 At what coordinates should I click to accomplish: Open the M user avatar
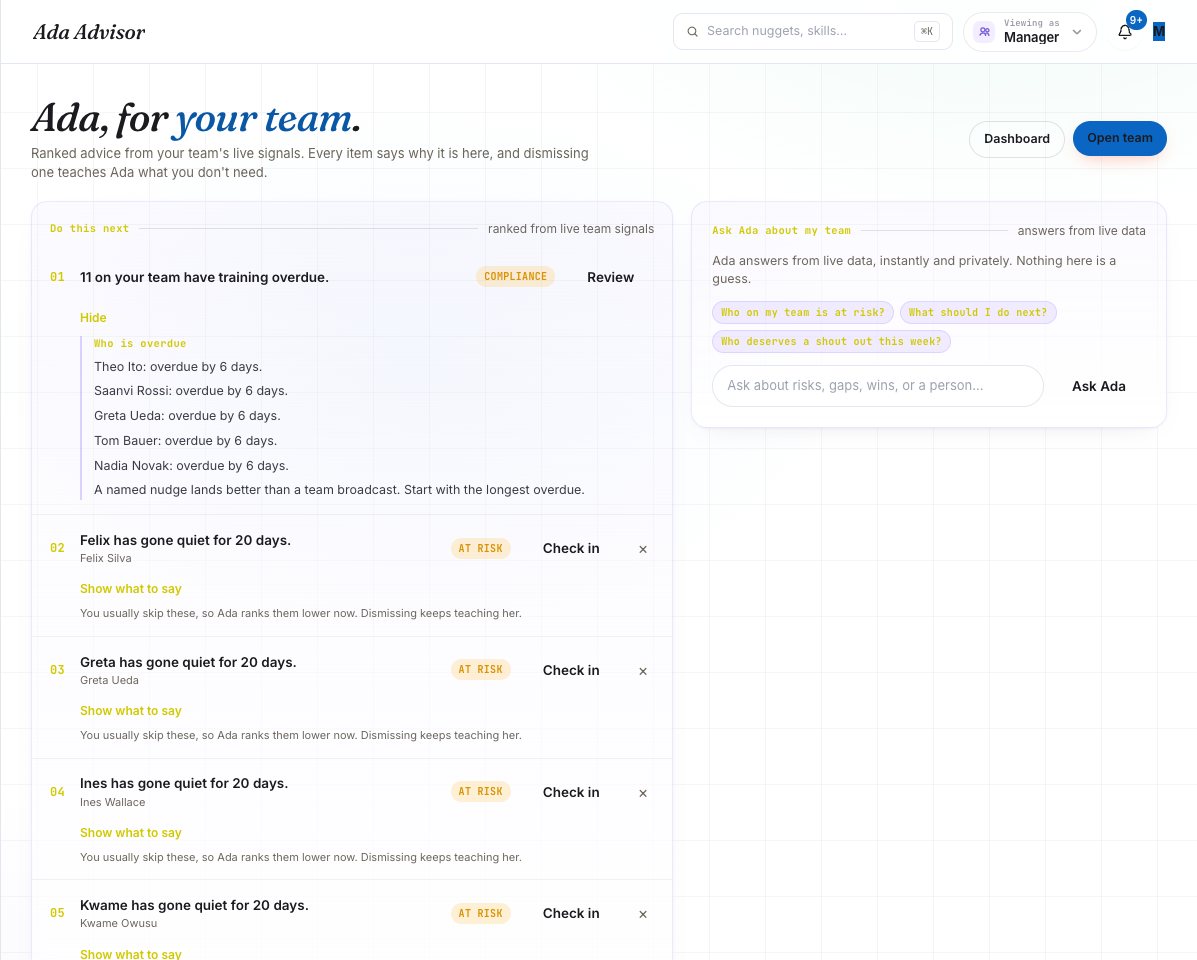1159,31
